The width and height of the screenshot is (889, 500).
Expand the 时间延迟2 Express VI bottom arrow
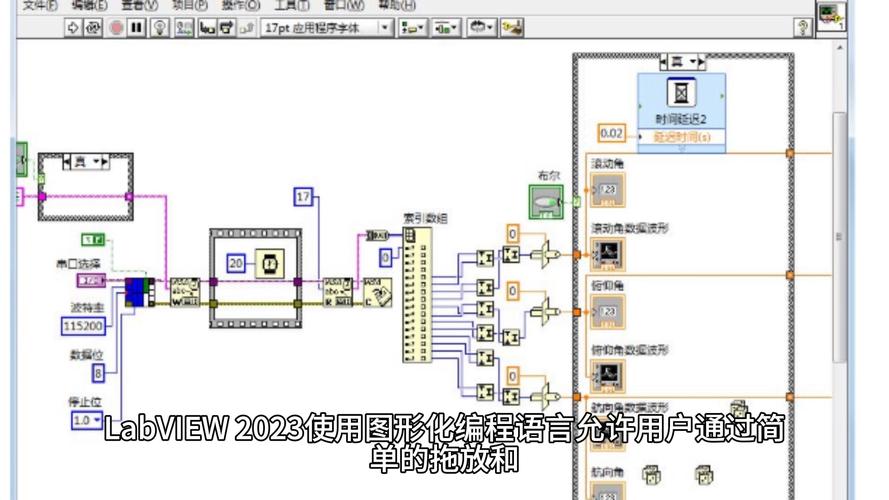click(682, 149)
